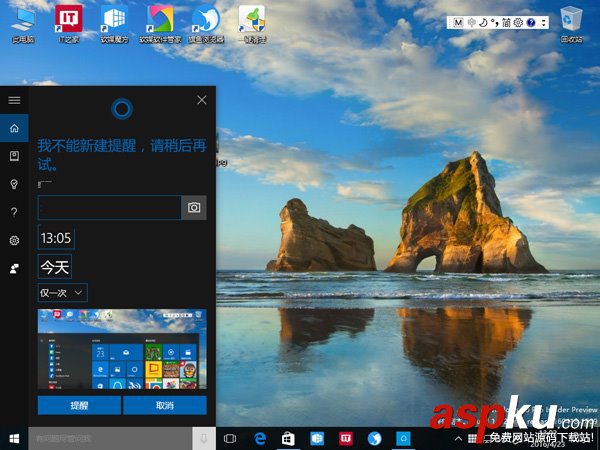Open the Windows Store taskbar icon
600x450 pixels.
(x=288, y=439)
